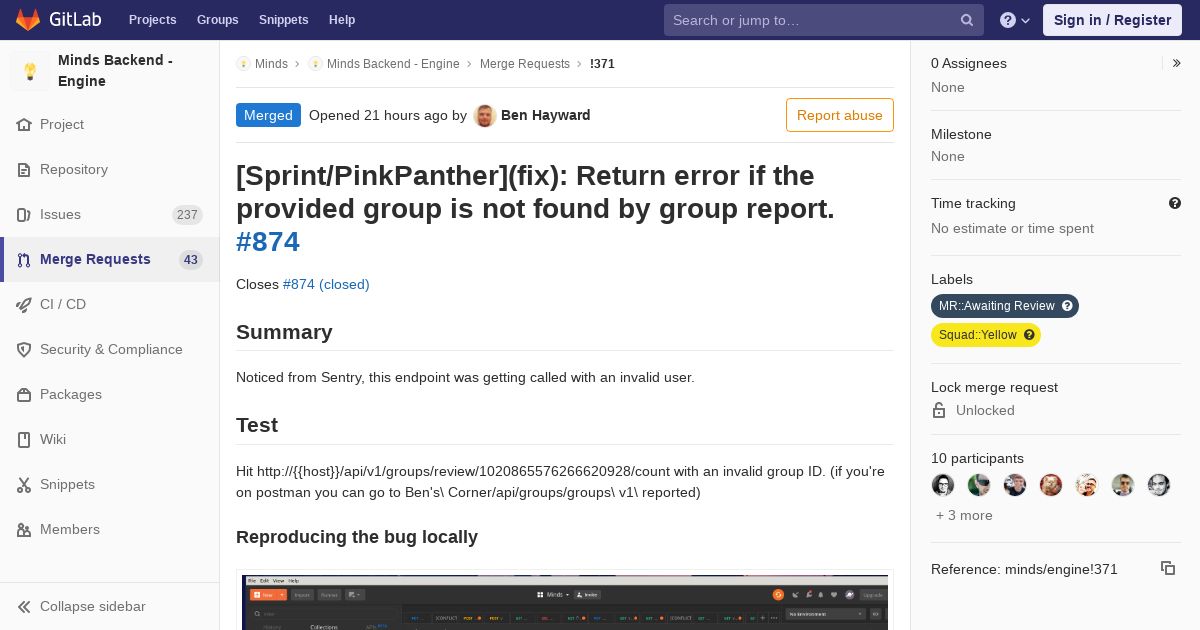Open the #874 (closed) link
The width and height of the screenshot is (1200, 630).
click(x=326, y=285)
